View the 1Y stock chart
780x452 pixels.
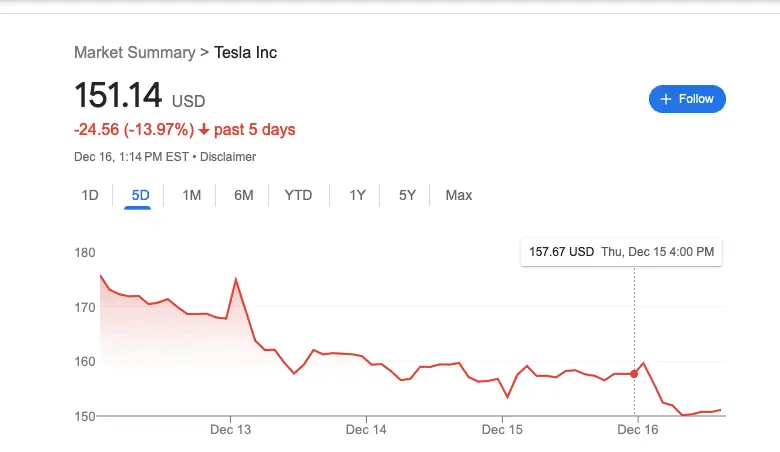[x=357, y=195]
